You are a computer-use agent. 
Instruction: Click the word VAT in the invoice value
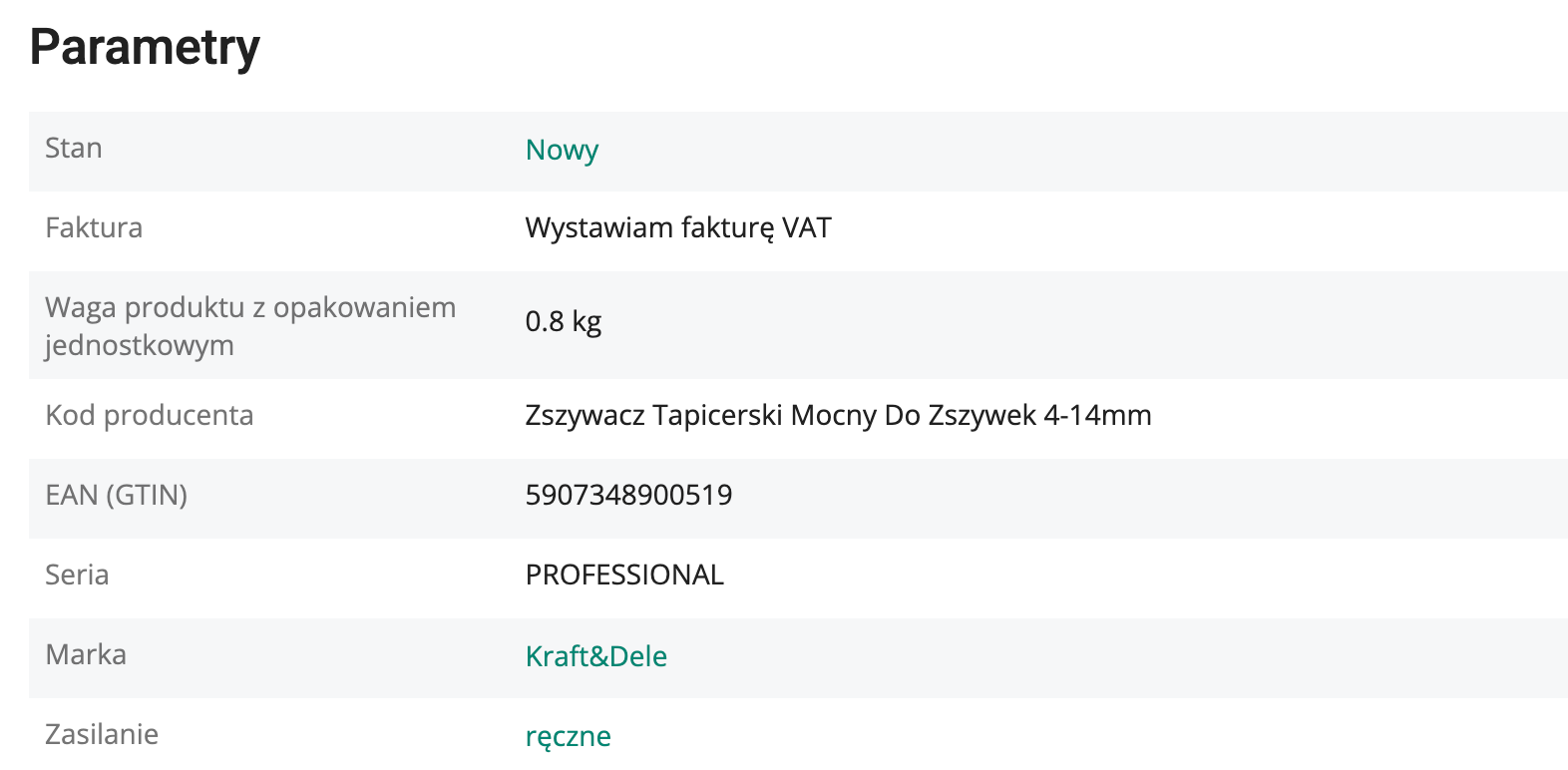(x=807, y=227)
